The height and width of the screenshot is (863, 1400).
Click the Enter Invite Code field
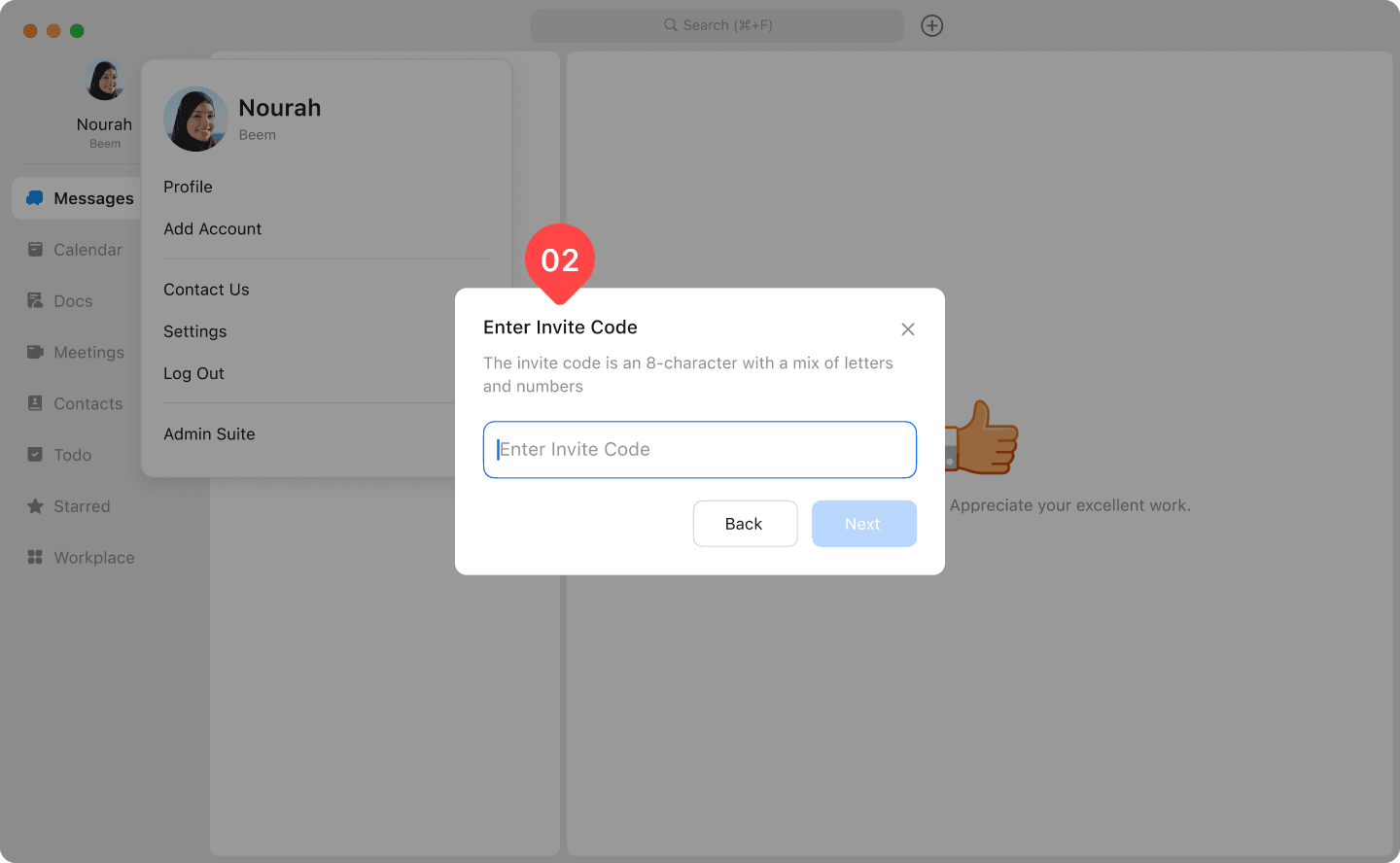point(699,450)
